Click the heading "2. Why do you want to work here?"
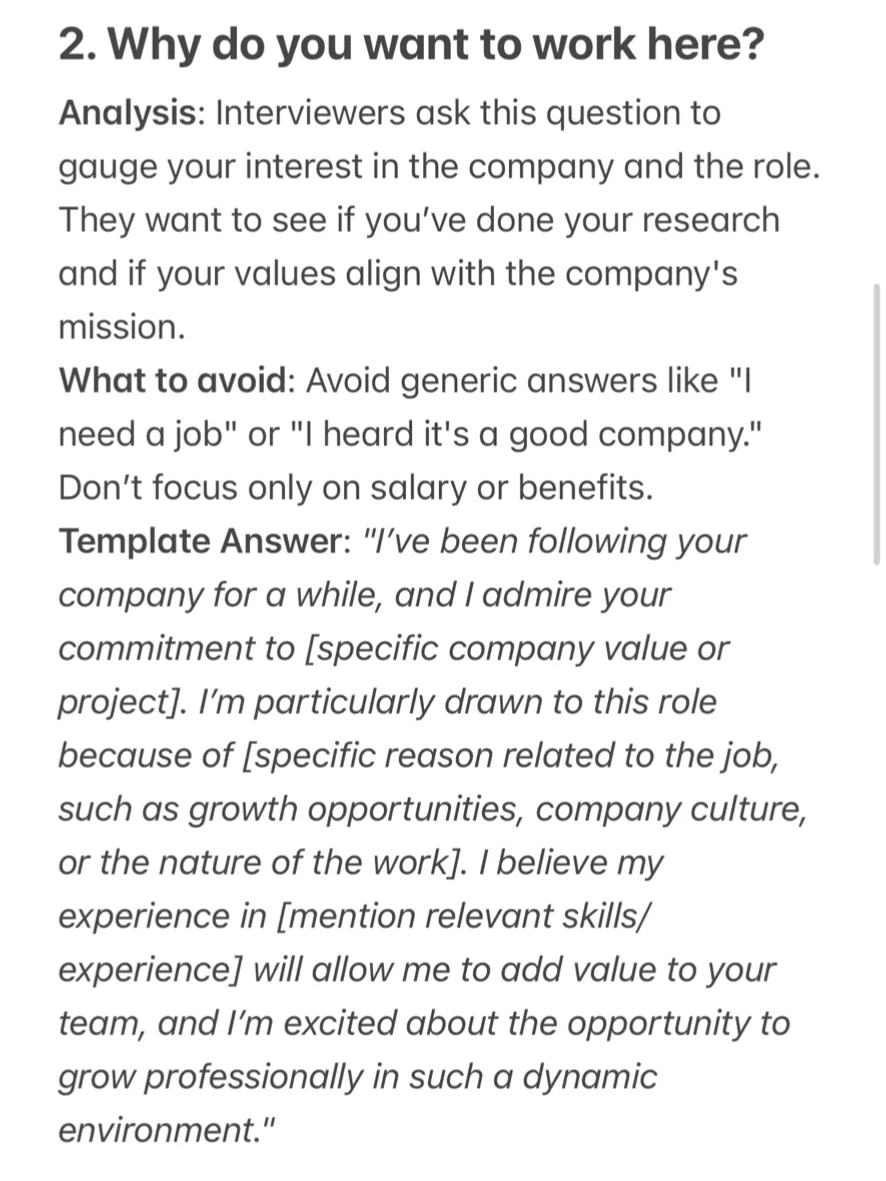886x1181 pixels. coord(411,44)
